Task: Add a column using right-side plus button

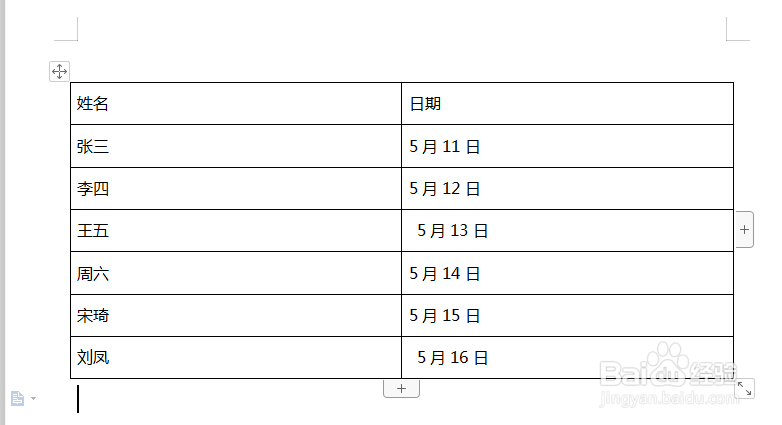Action: (x=745, y=229)
